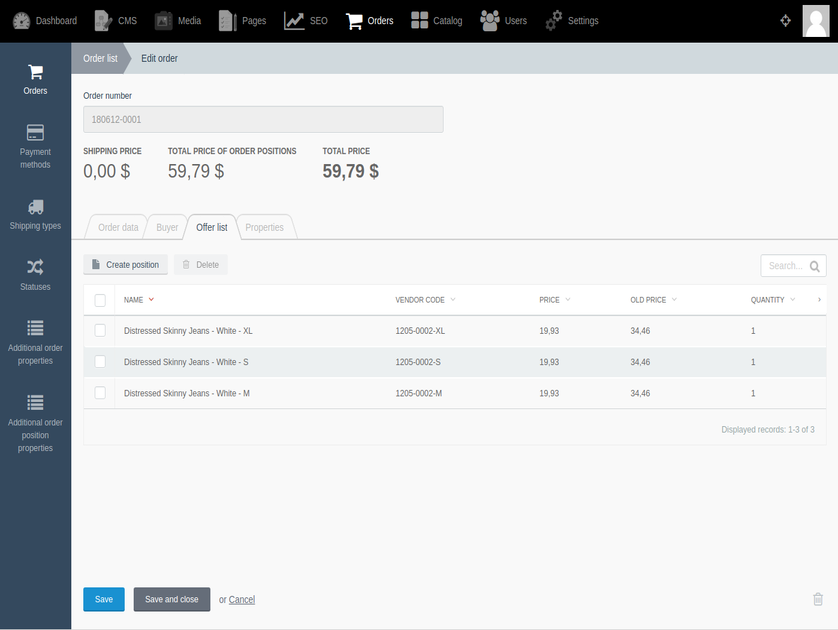Click the total price 59,79 $ in bold
Screen dimensions: 838x630
click(x=351, y=171)
